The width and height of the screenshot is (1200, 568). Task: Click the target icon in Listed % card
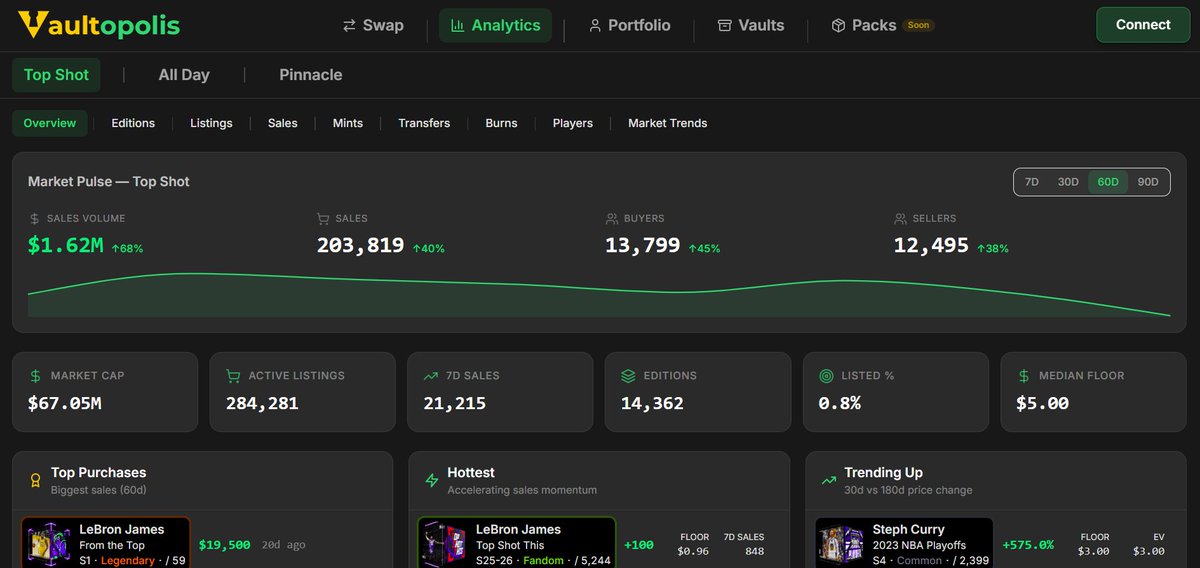coord(826,376)
